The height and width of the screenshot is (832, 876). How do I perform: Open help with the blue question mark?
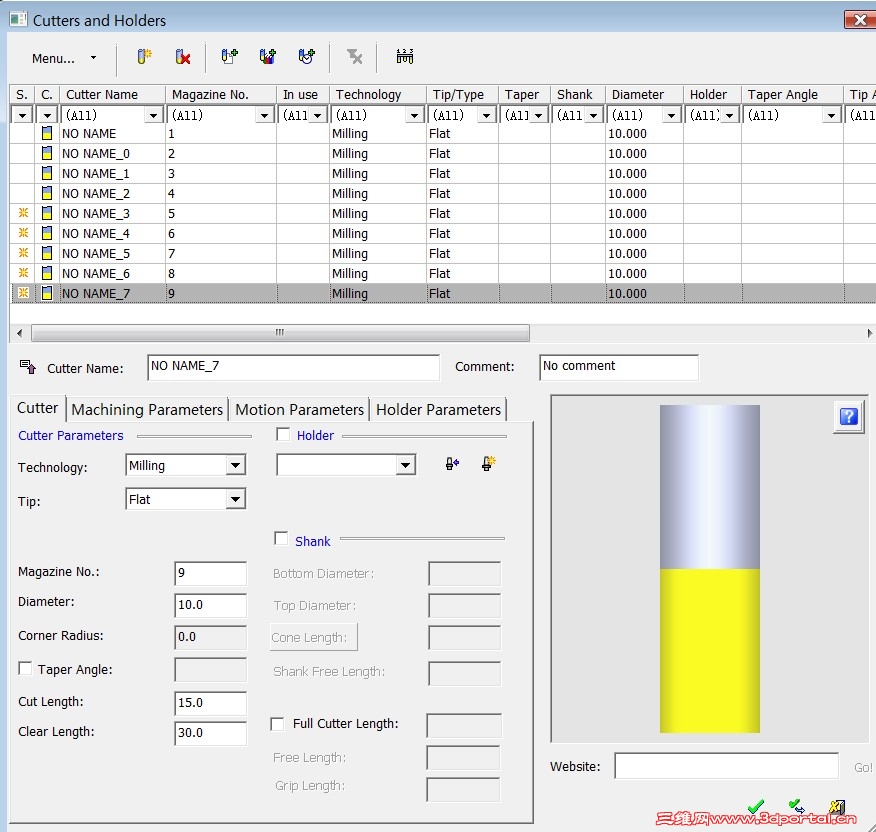[x=849, y=417]
